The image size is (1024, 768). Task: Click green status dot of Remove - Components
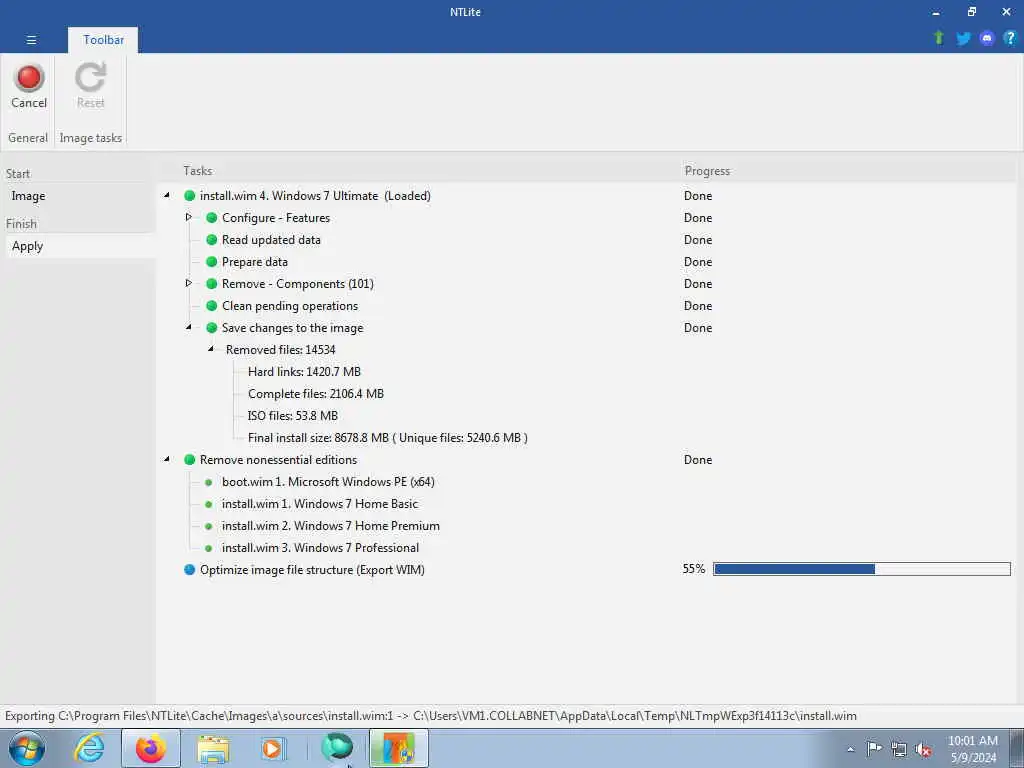(x=212, y=283)
